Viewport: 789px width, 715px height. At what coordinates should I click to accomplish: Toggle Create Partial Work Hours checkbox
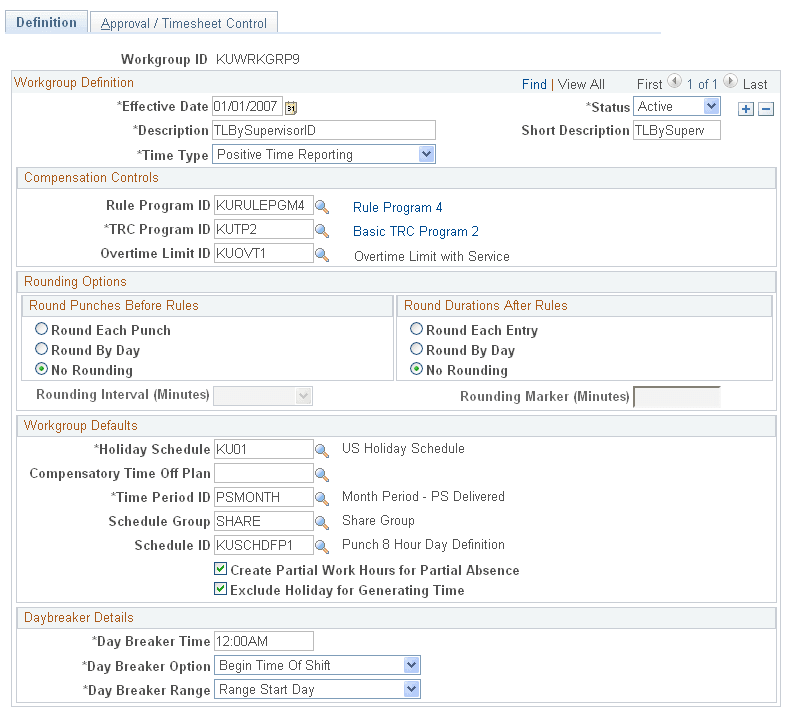point(220,569)
